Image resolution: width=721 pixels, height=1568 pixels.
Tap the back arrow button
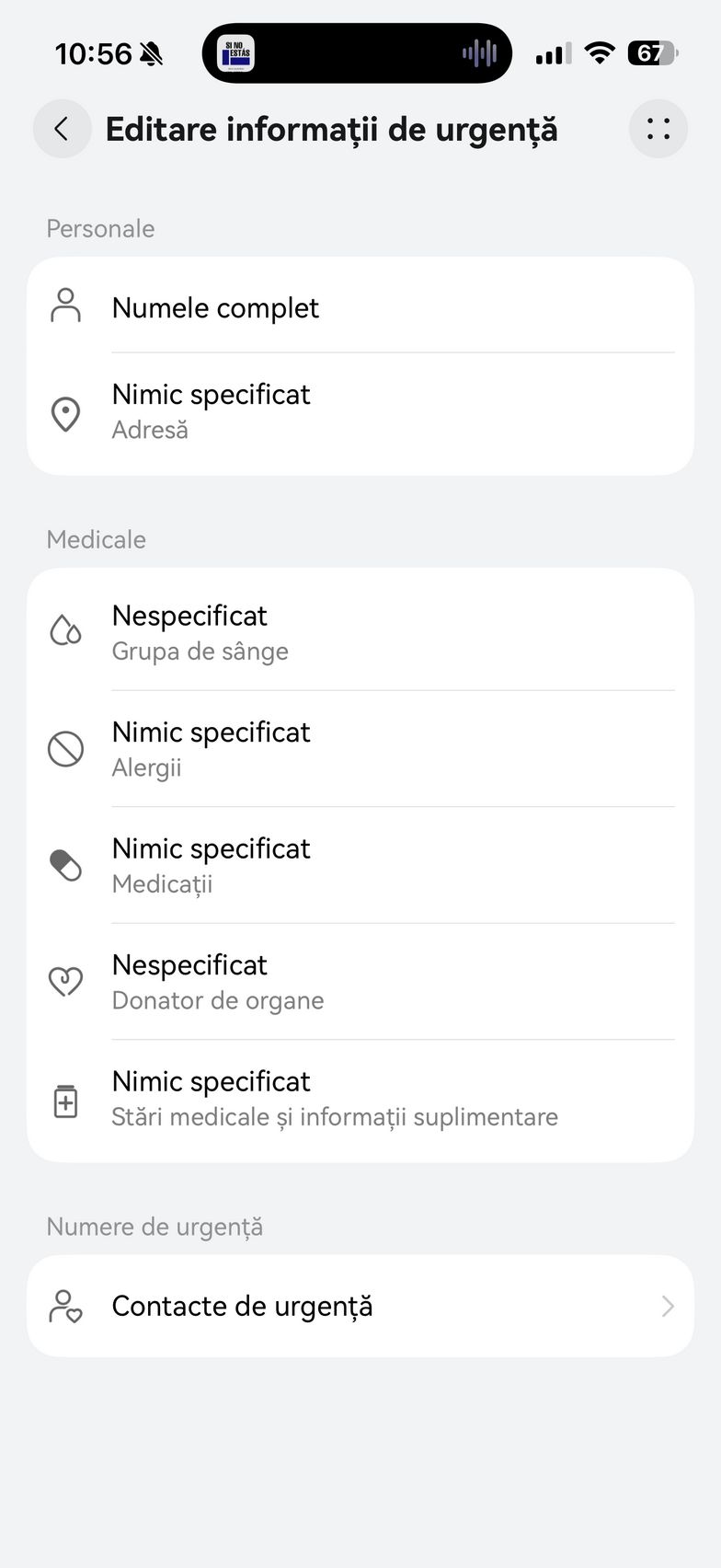click(x=62, y=129)
